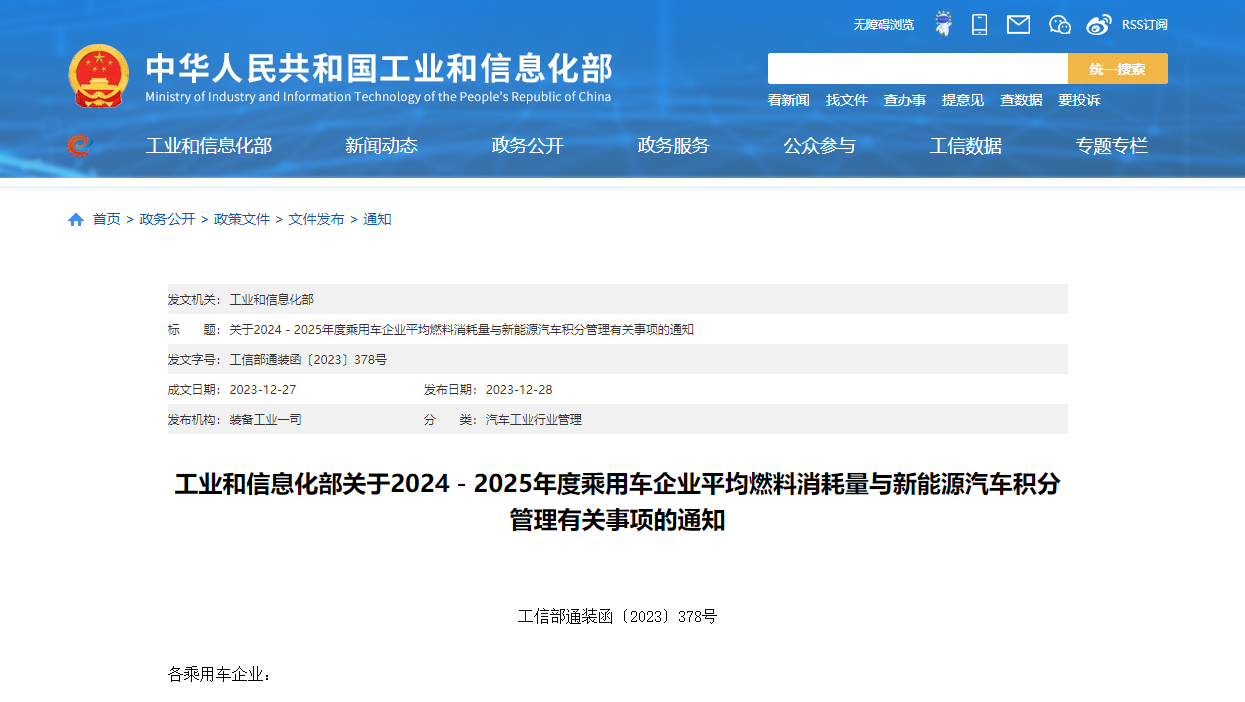Focus the search text input field
This screenshot has height=702, width=1245.
[x=917, y=69]
